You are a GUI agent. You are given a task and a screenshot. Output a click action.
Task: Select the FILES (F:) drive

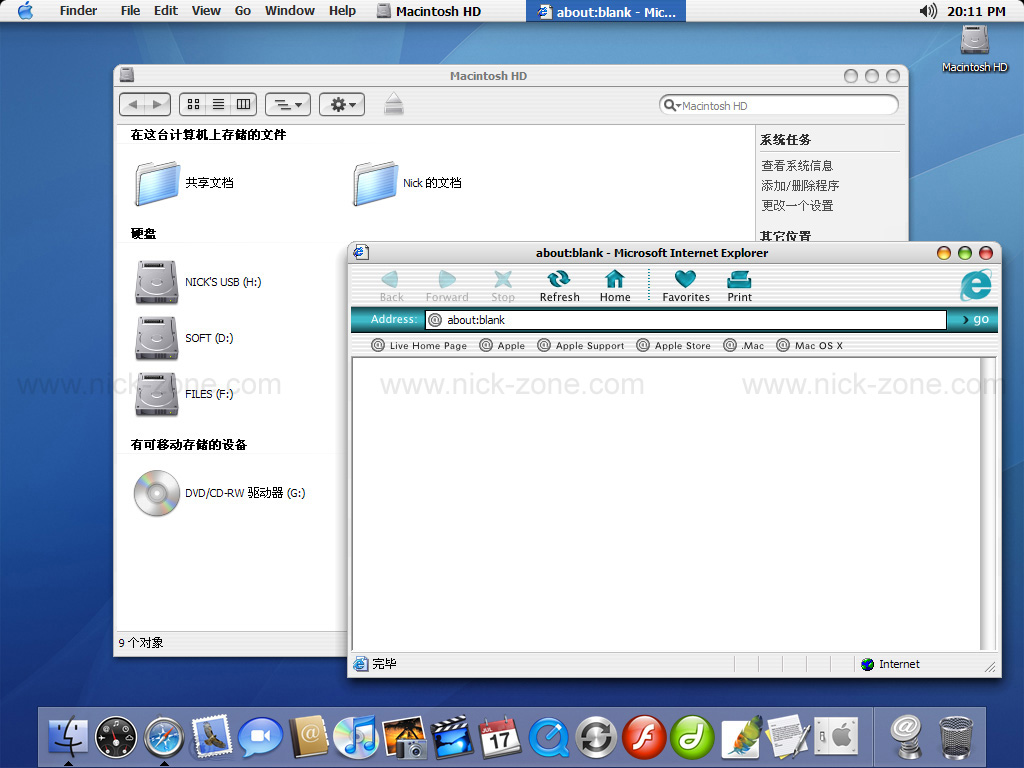click(184, 394)
